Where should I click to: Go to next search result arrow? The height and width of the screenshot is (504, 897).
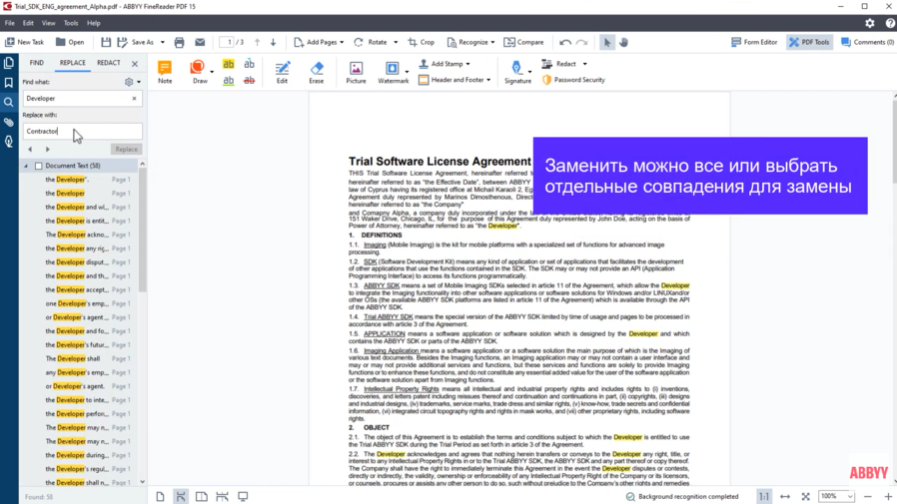(x=47, y=149)
